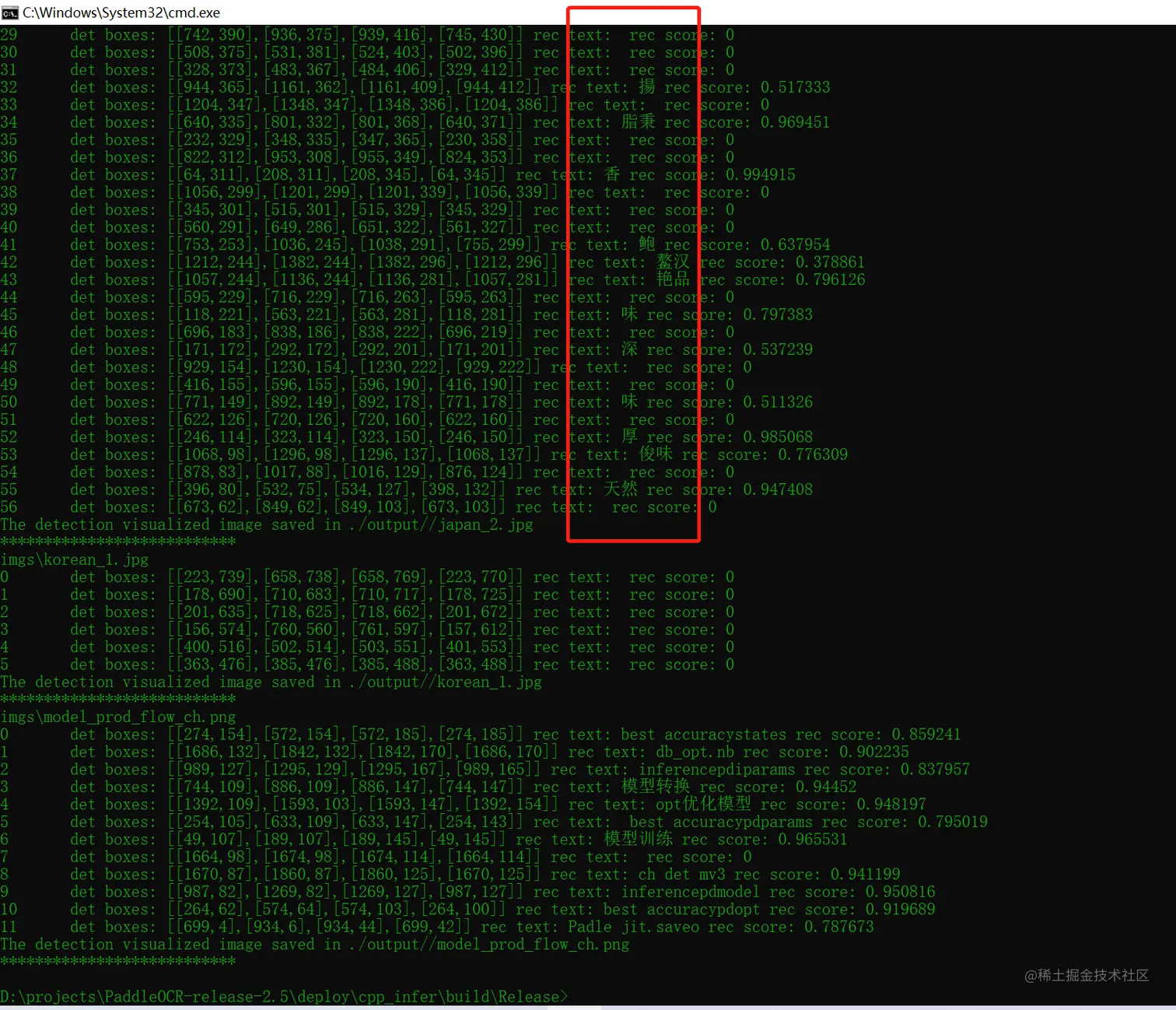The width and height of the screenshot is (1176, 1010).
Task: Click the cmd.exe icon in title bar
Action: point(9,12)
